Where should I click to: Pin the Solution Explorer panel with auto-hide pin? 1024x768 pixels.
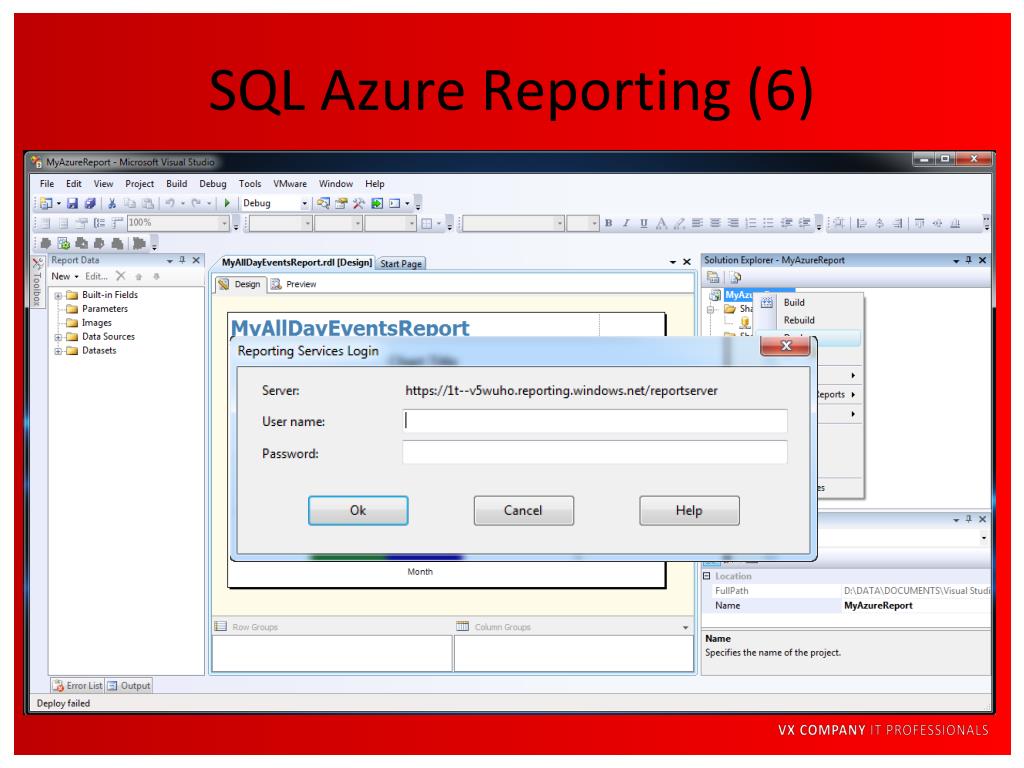click(968, 260)
